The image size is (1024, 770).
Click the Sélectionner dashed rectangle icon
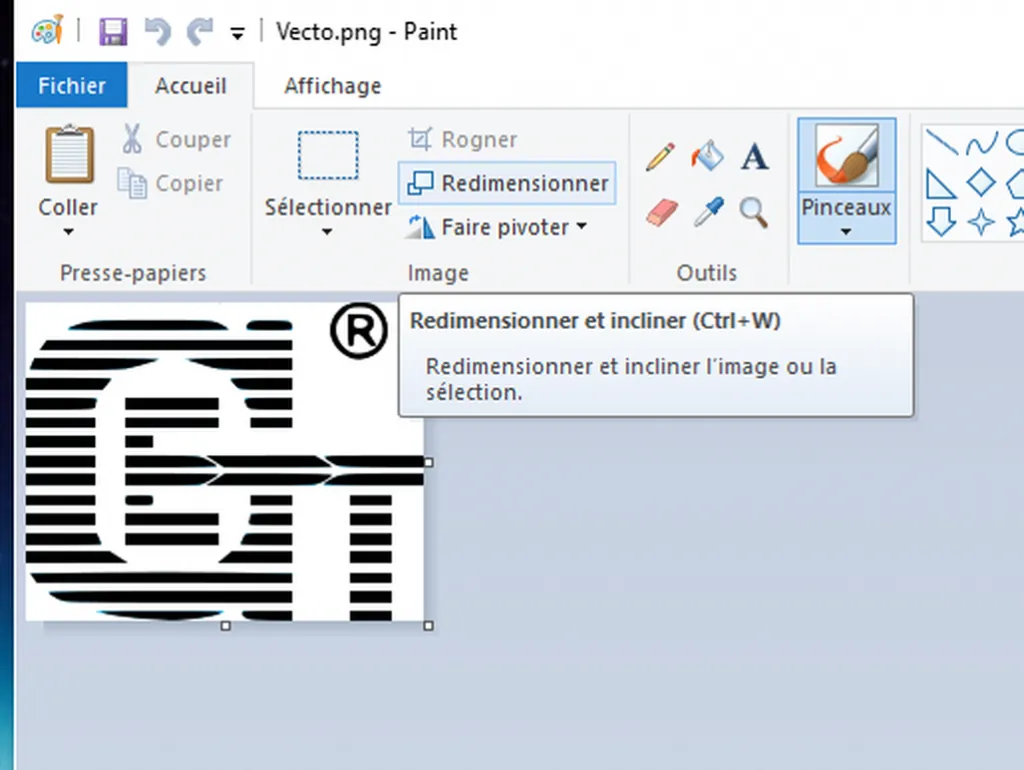click(328, 155)
